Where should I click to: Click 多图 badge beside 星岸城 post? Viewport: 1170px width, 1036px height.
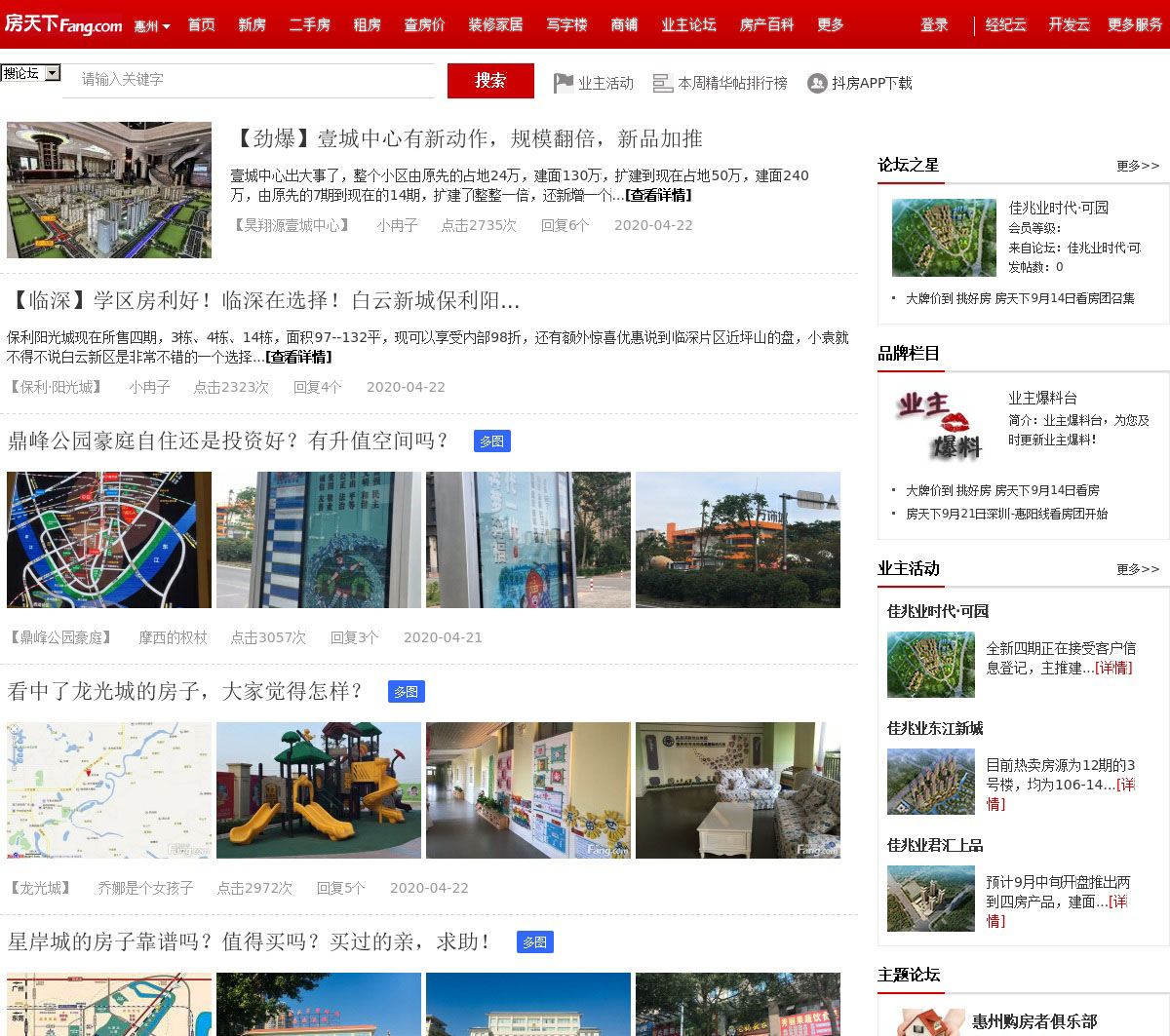coord(534,942)
